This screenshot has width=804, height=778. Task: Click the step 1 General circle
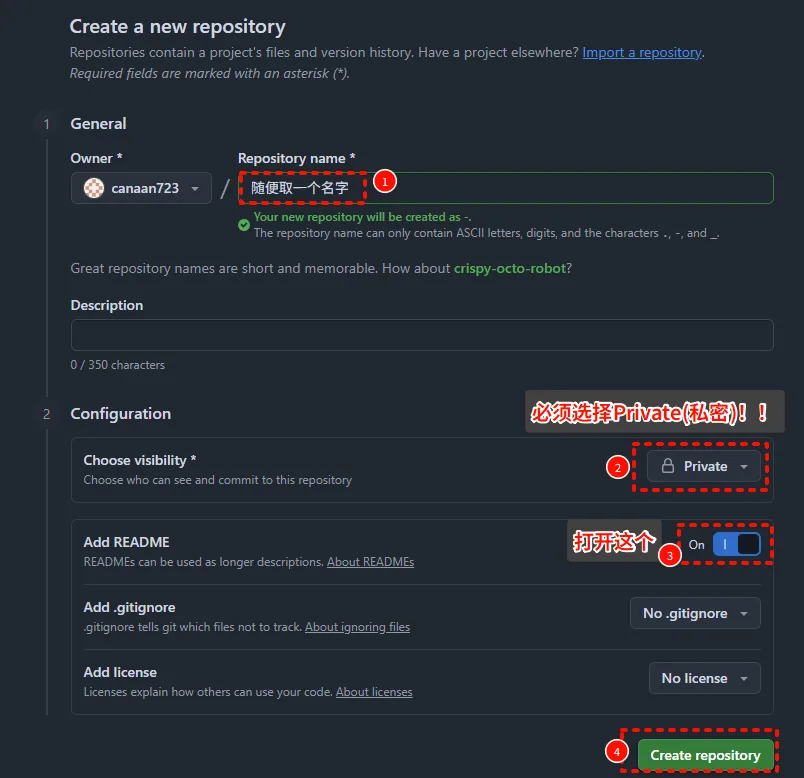pyautogui.click(x=46, y=124)
